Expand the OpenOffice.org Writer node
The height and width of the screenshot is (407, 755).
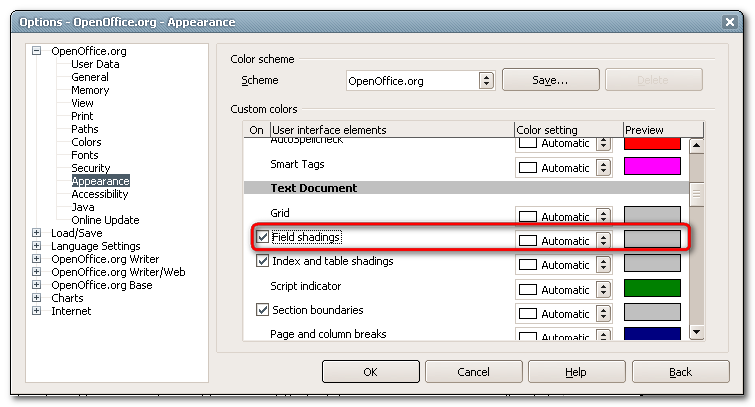click(x=37, y=259)
